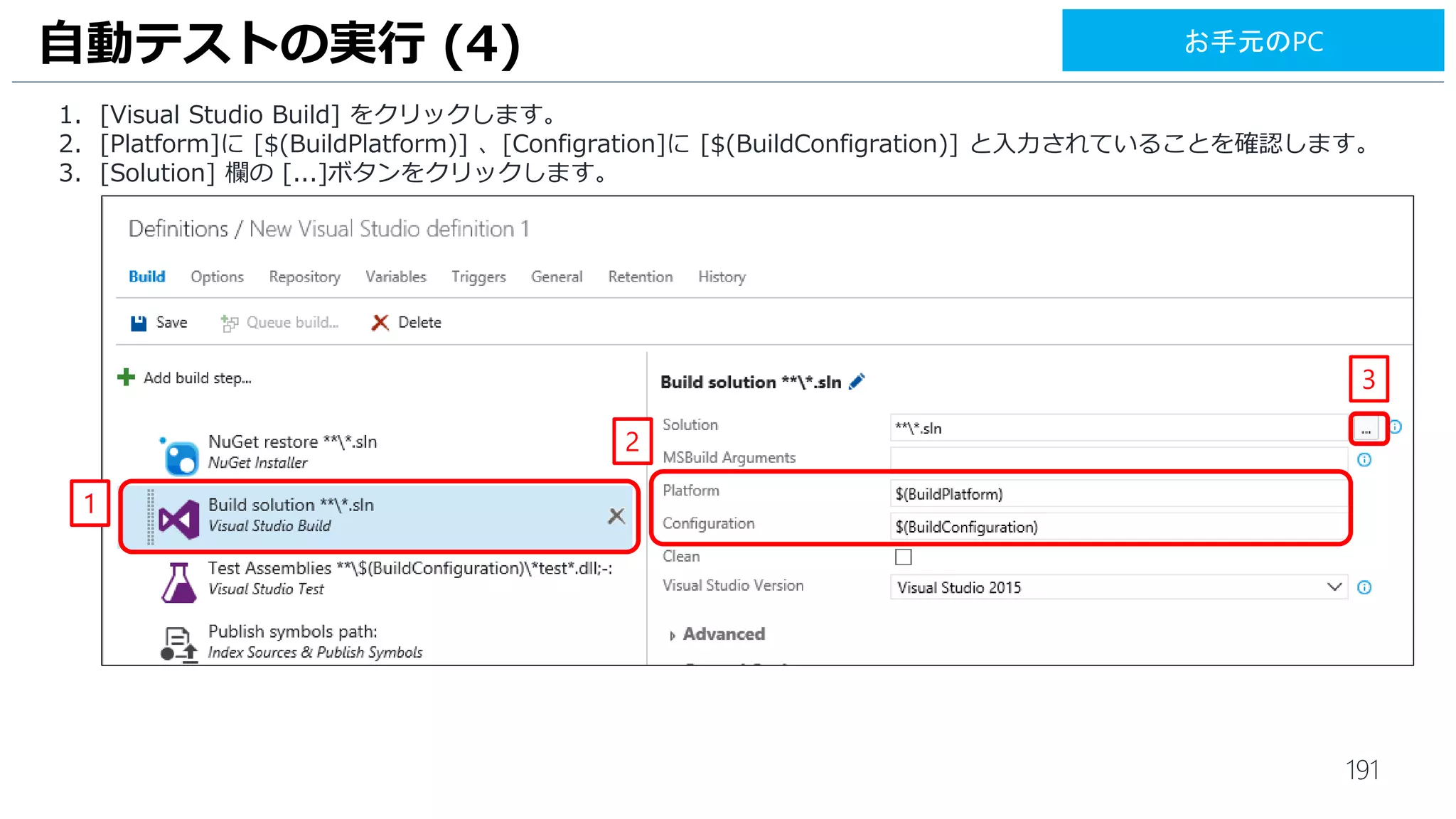Remove the Build solution step with X
The height and width of the screenshot is (819, 1456).
616,516
